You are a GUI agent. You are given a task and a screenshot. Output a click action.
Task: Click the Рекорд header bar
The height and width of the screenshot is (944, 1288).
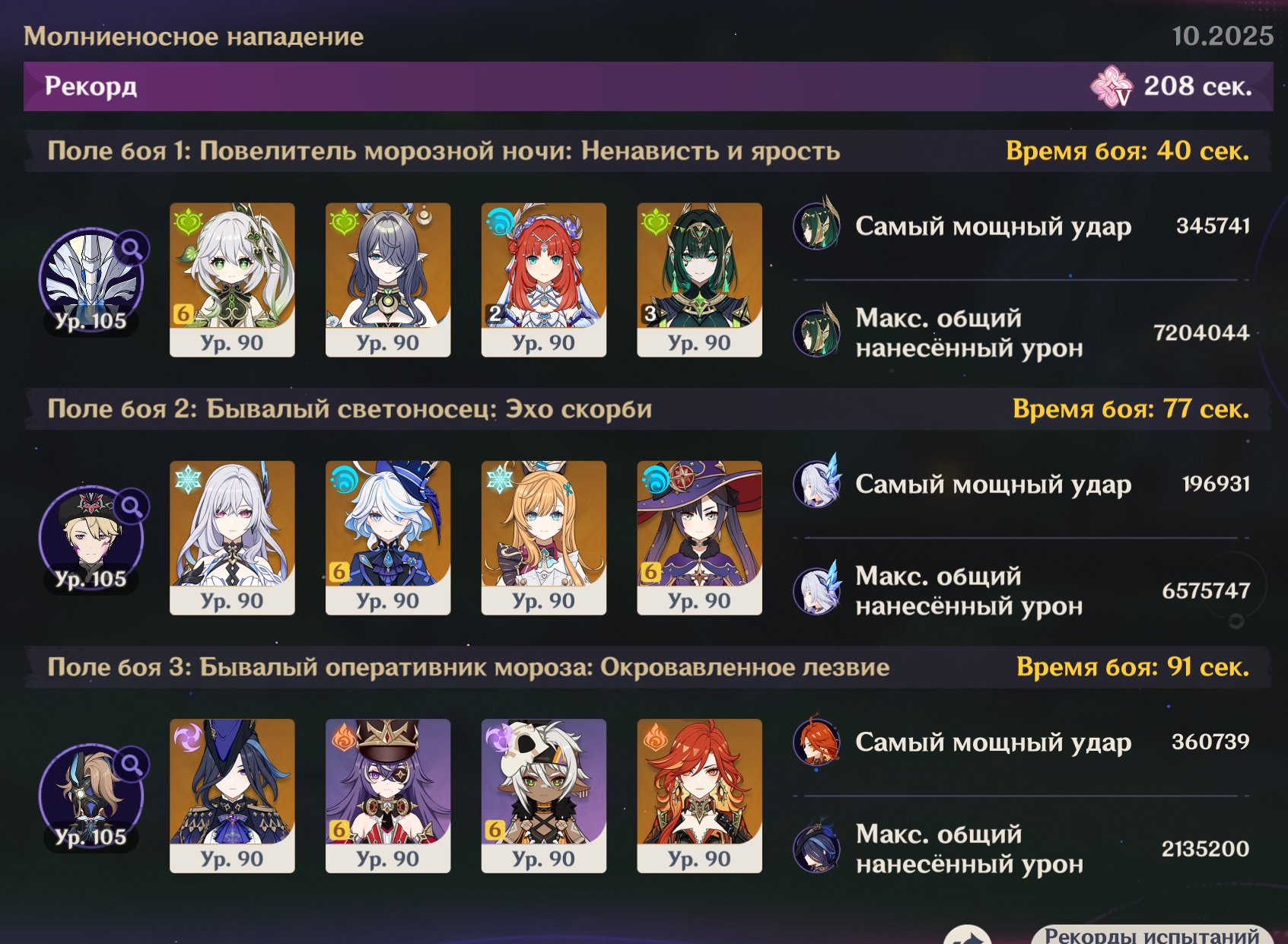(648, 86)
